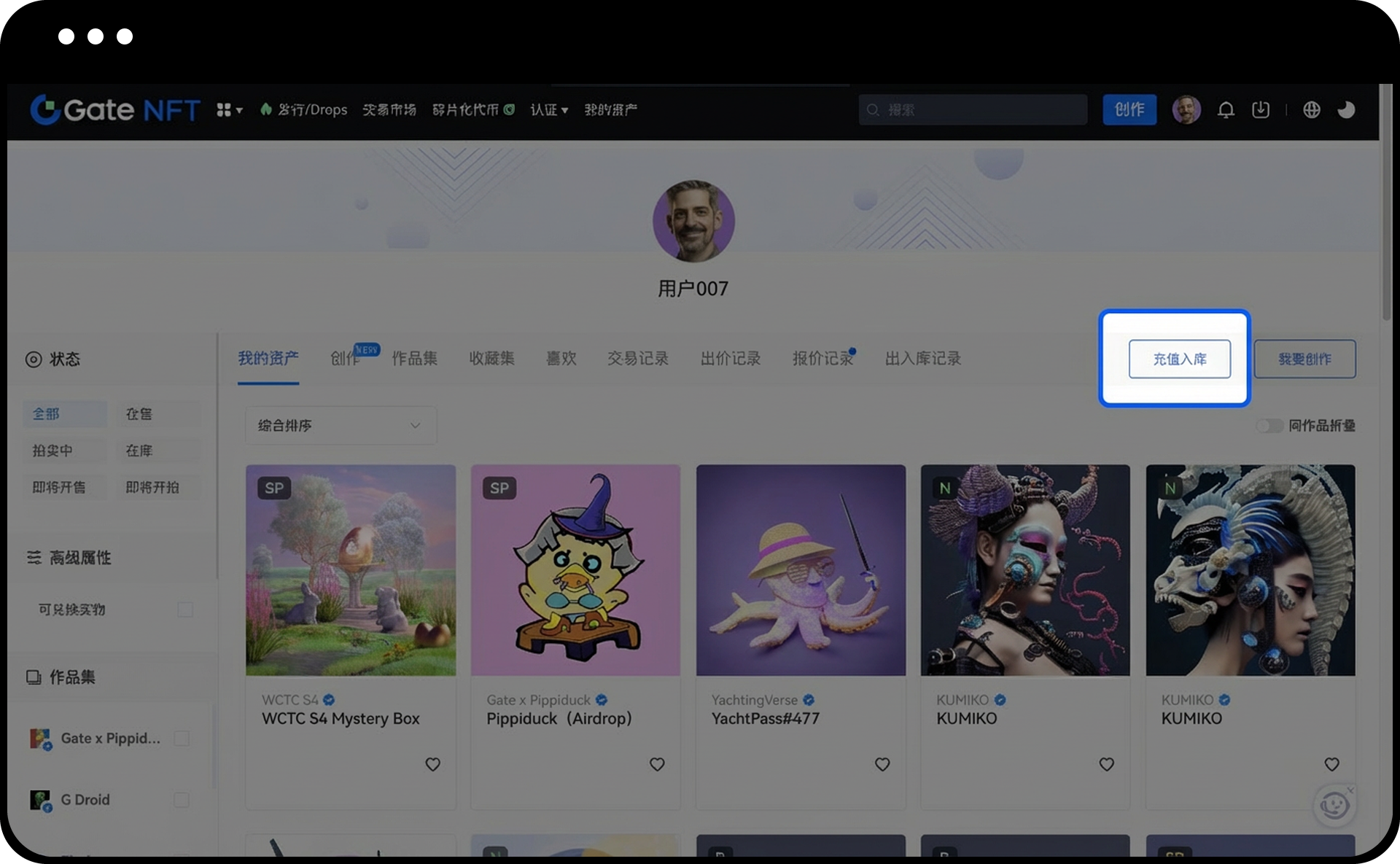Screen dimensions: 1400x864
Task: Favorite YachtPass#477 with heart icon
Action: pyautogui.click(x=882, y=764)
